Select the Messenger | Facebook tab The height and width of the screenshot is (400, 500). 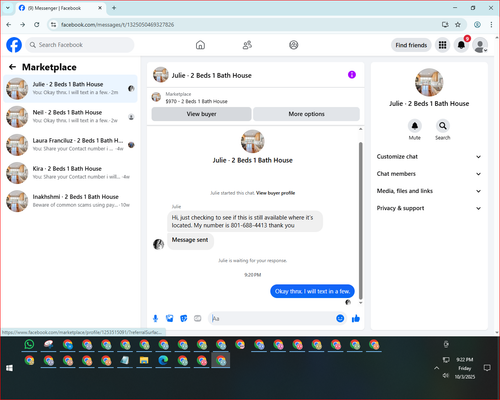pyautogui.click(x=60, y=8)
